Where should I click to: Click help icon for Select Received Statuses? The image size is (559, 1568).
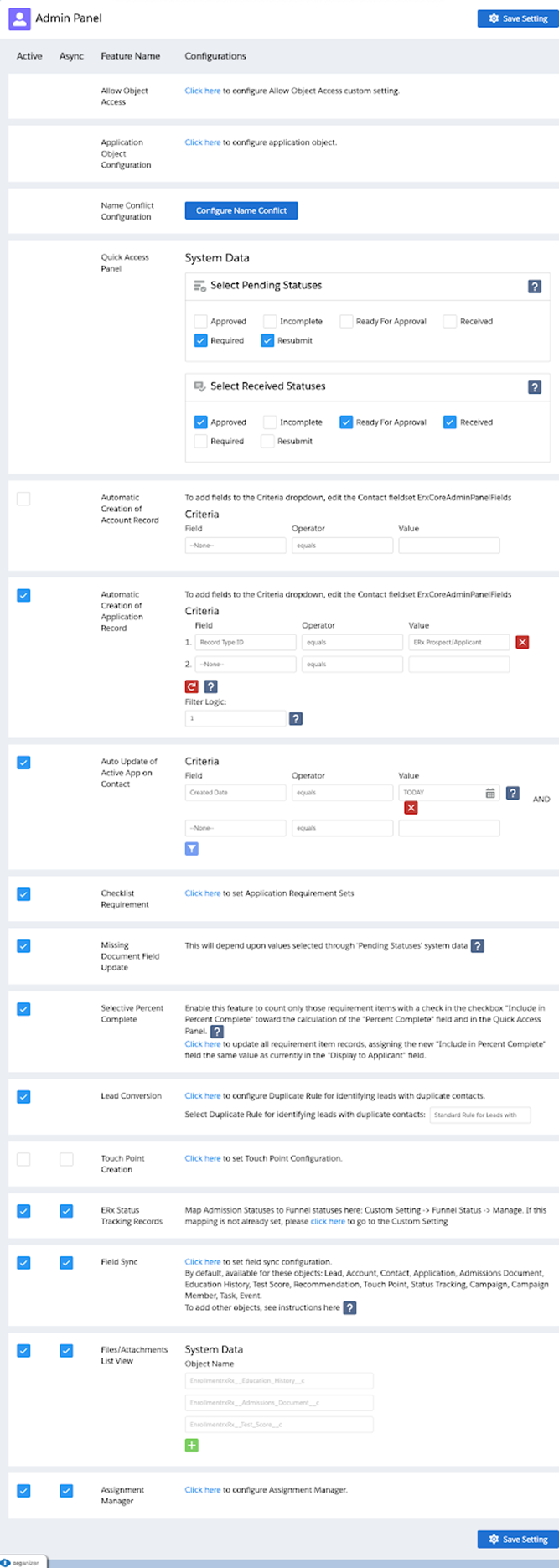click(534, 387)
